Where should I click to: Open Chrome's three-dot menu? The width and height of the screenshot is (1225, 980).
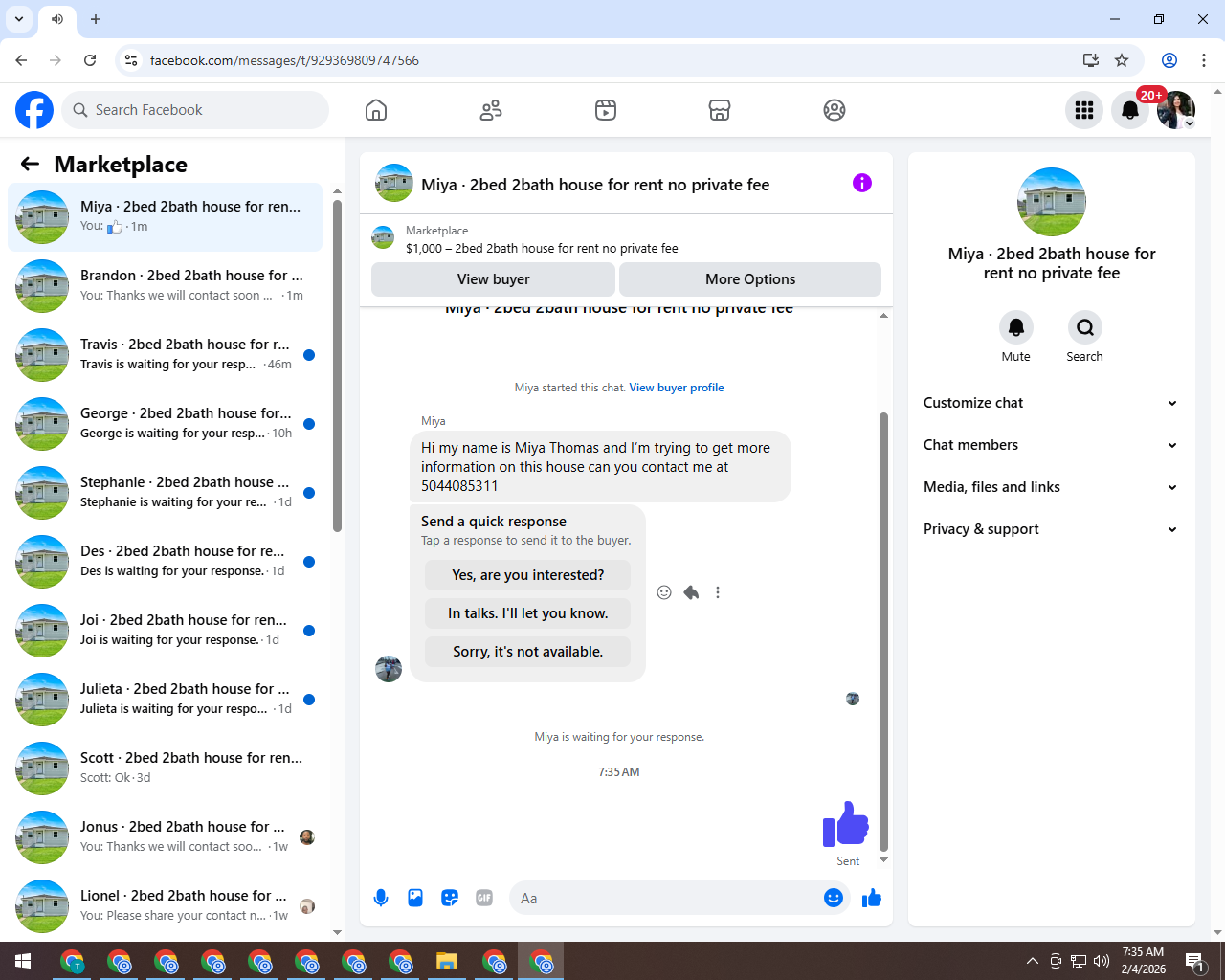click(x=1204, y=60)
